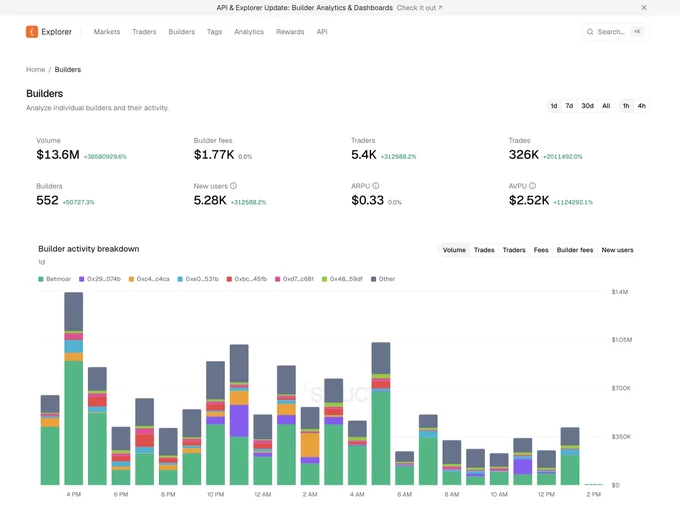Image resolution: width=680 pixels, height=512 pixels.
Task: Toggle Betmoar legend swatch
Action: coord(41,279)
